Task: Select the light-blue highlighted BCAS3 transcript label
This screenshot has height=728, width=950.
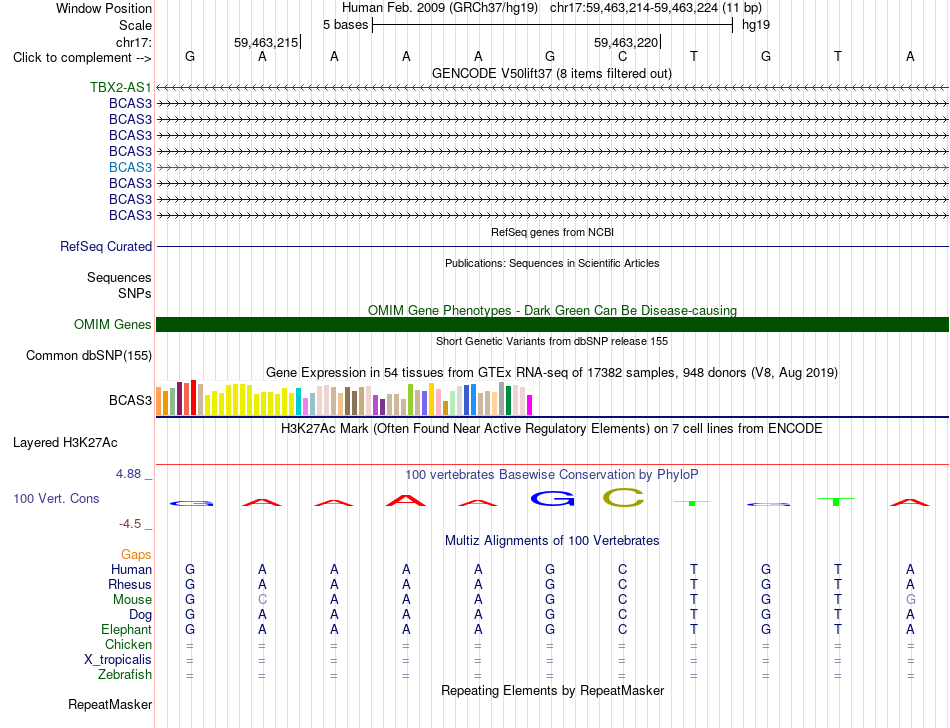Action: pos(130,167)
